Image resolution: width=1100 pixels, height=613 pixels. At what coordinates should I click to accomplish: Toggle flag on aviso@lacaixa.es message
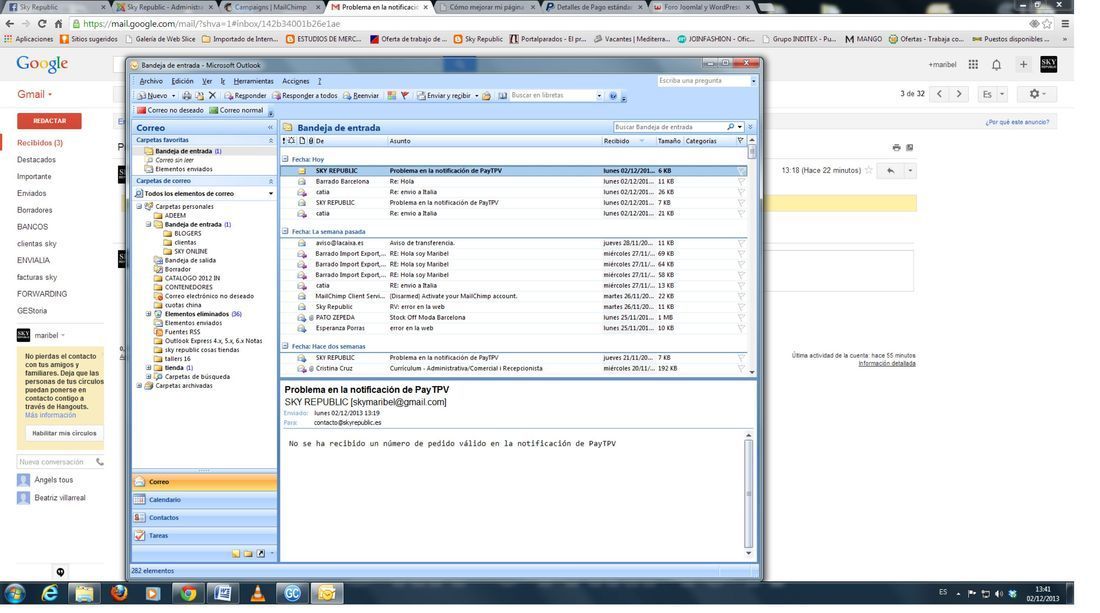(741, 243)
